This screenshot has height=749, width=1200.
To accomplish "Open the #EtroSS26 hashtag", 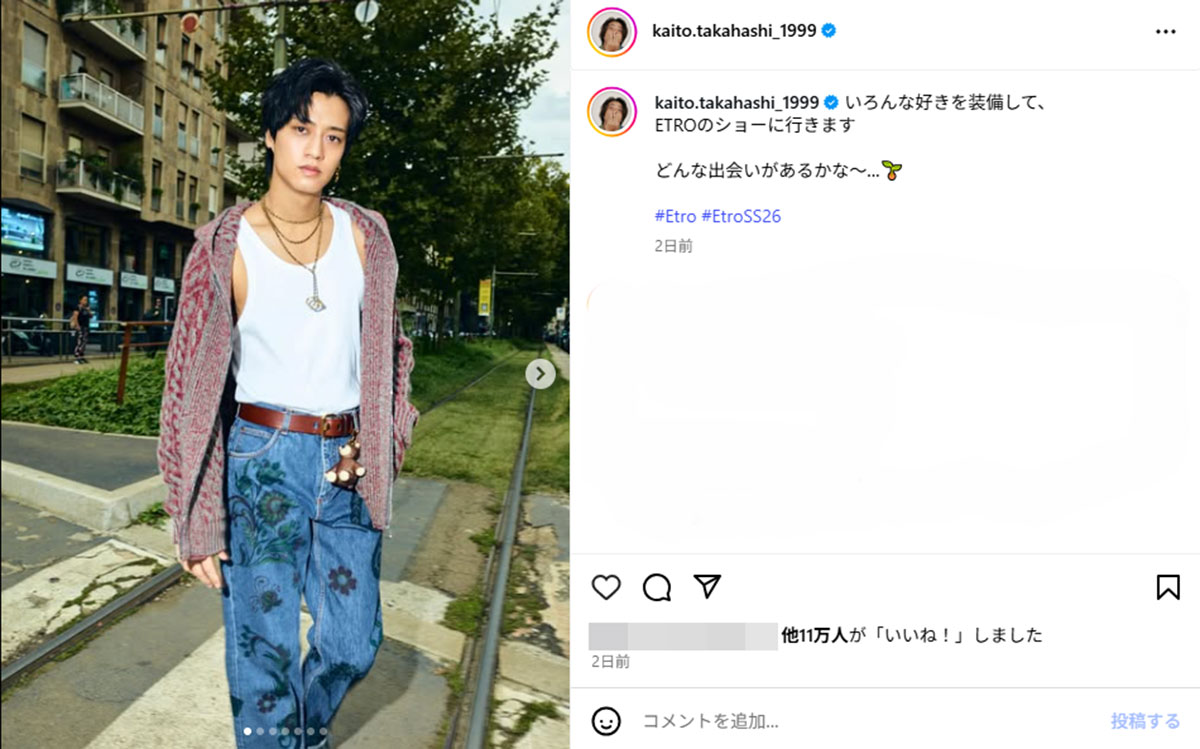I will pos(741,216).
